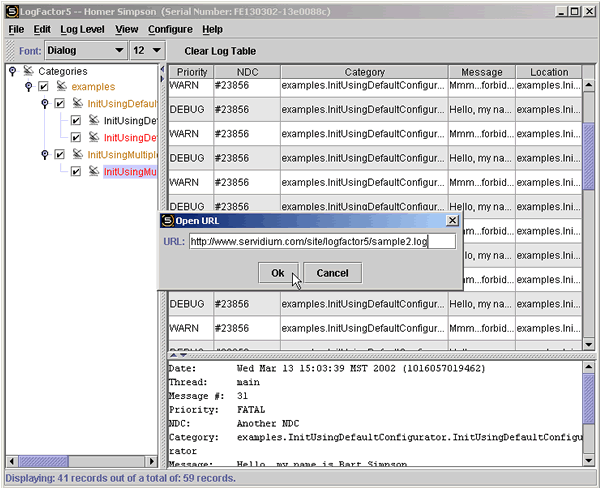Click into the URL text field
This screenshot has width=600, height=488.
[x=322, y=242]
